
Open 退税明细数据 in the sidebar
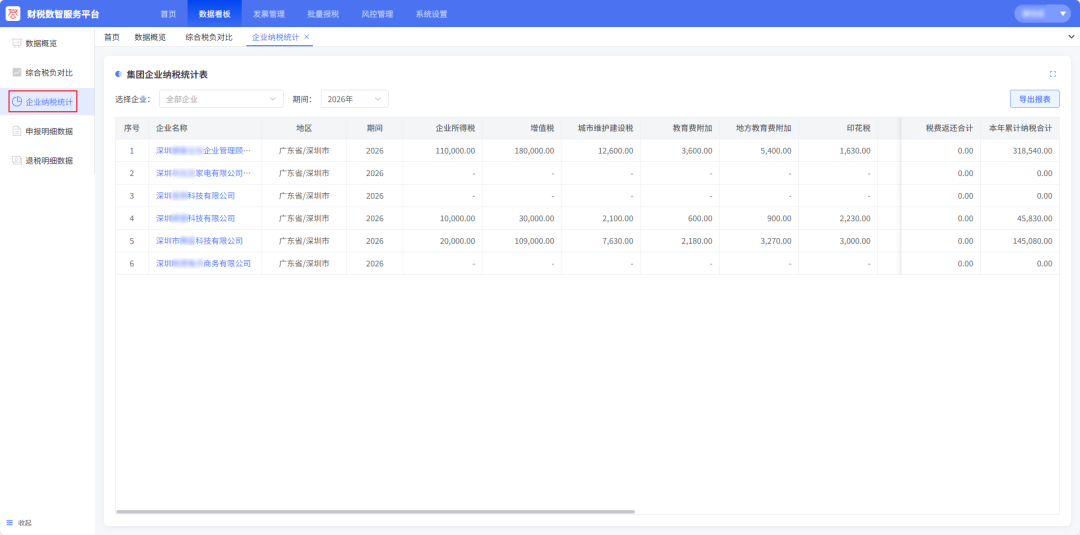49,160
